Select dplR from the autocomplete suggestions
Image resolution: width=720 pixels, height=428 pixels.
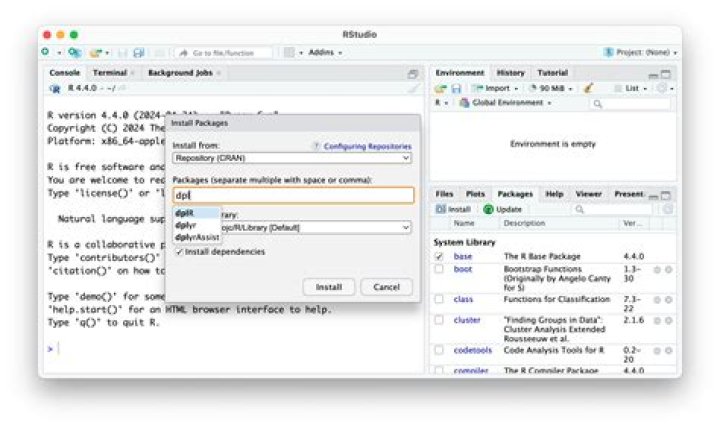197,213
